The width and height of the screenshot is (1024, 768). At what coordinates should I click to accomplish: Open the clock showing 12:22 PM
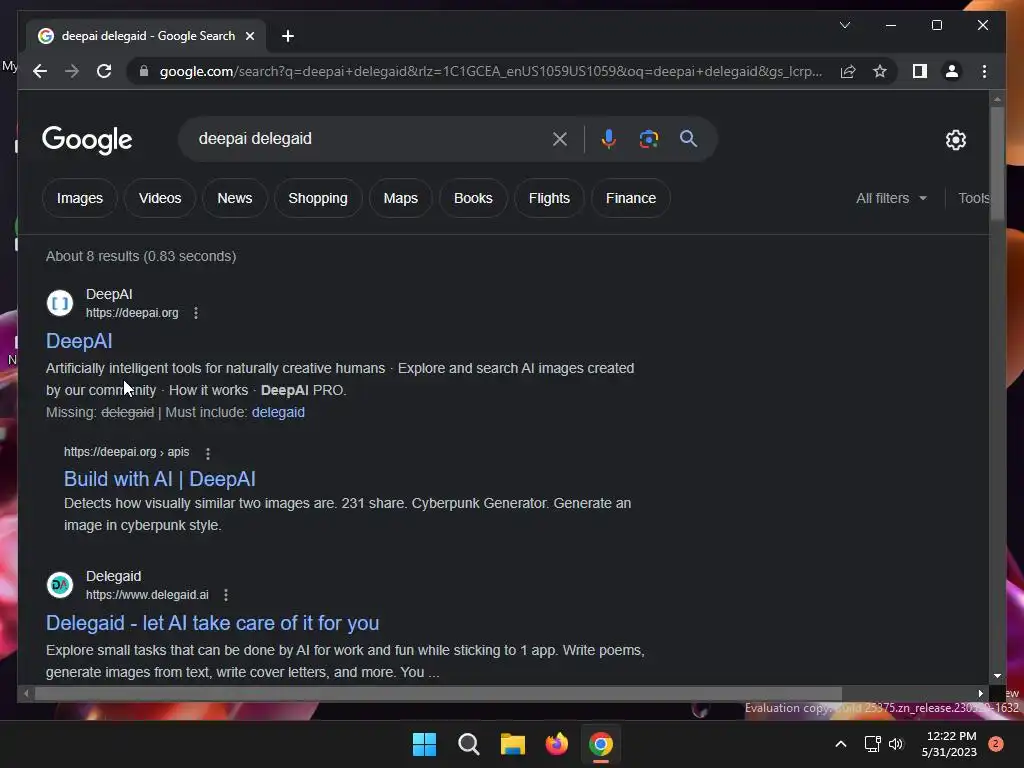pyautogui.click(x=949, y=744)
